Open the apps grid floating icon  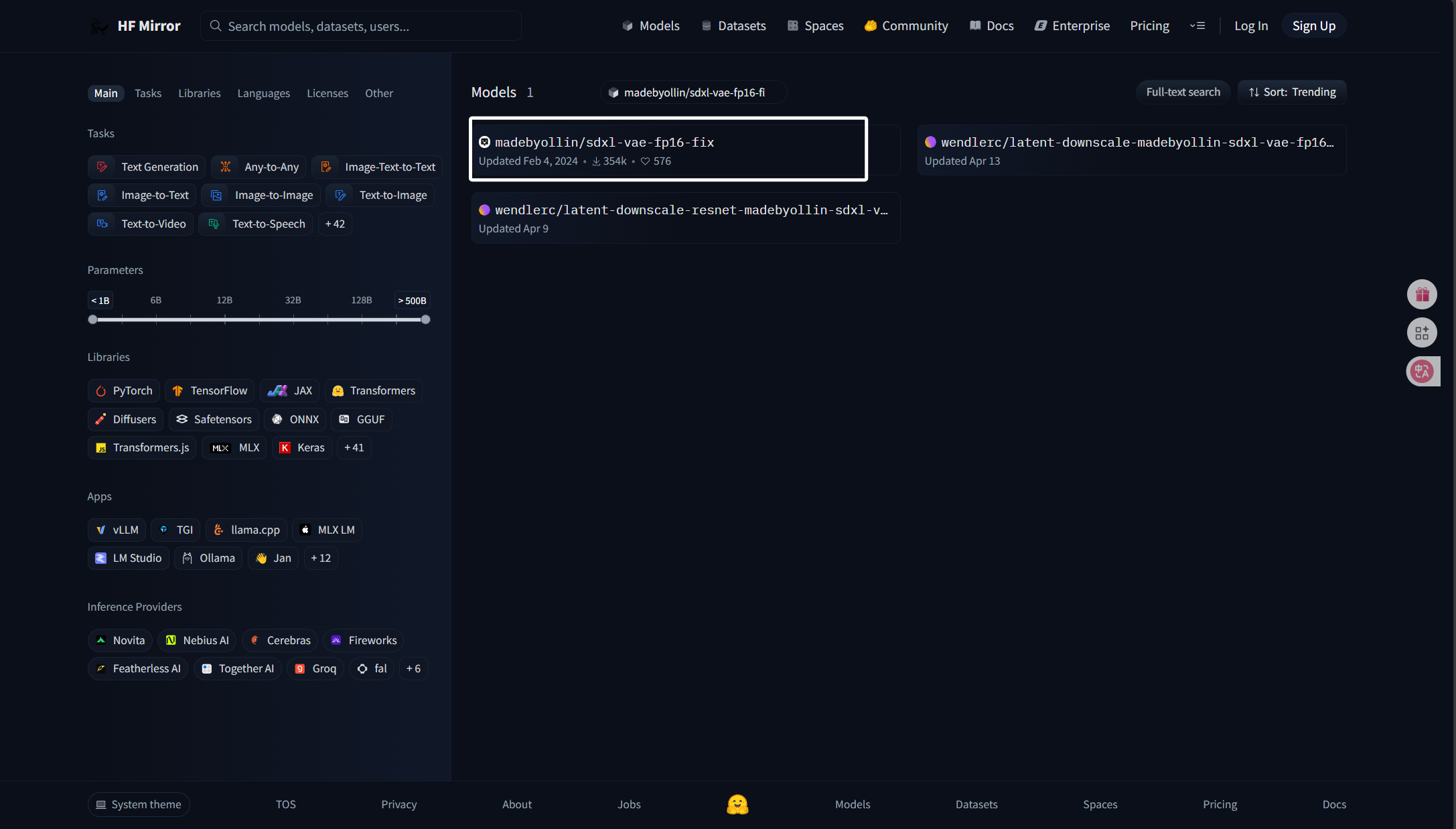pyautogui.click(x=1422, y=333)
